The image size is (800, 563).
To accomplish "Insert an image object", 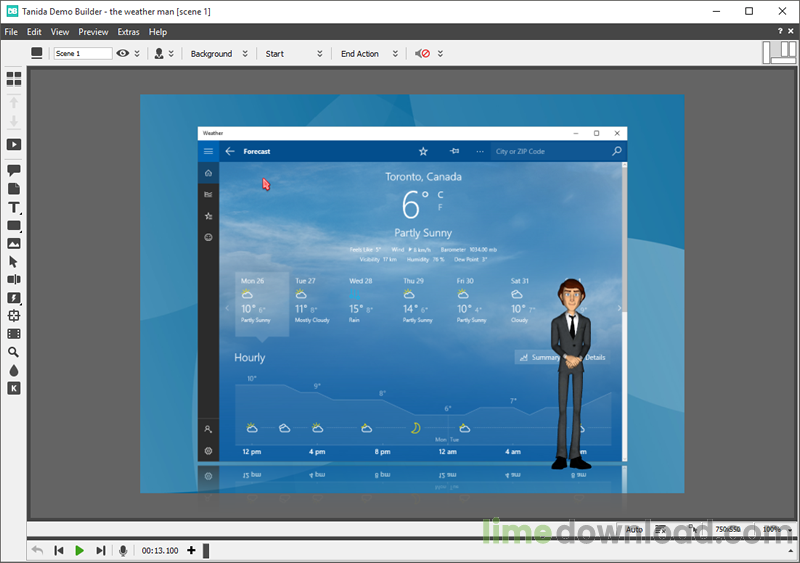I will 14,243.
